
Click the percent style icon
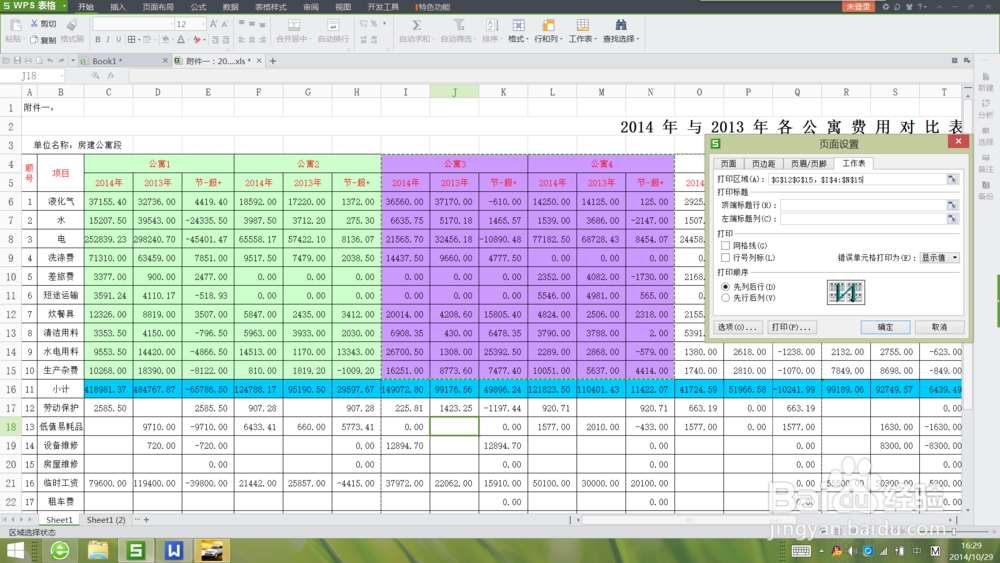tap(374, 24)
